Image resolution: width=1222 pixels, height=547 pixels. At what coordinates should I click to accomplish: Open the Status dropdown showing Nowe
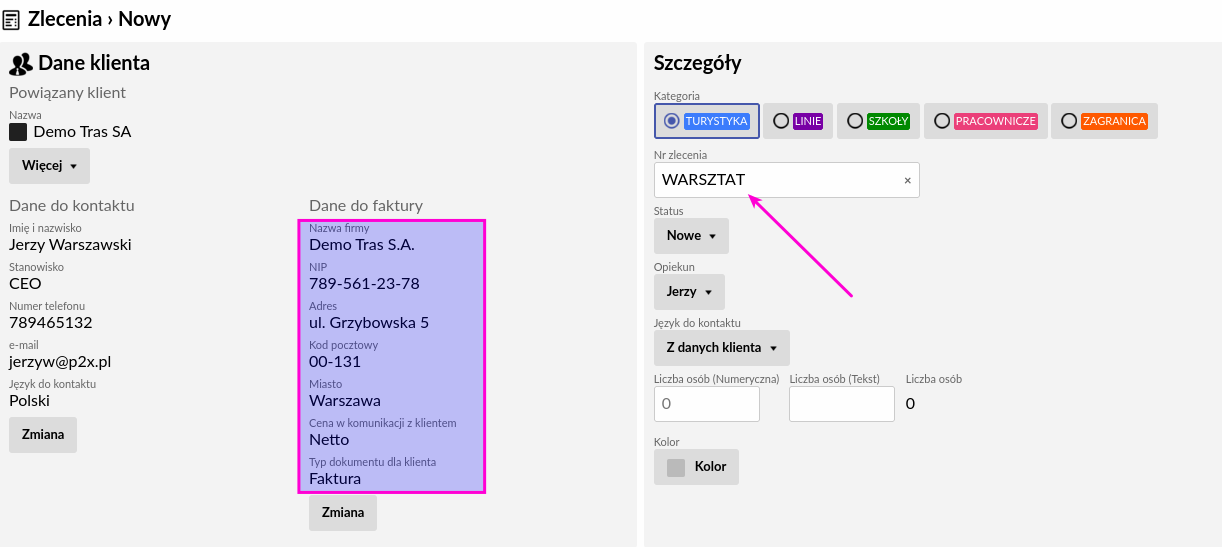[x=691, y=236]
